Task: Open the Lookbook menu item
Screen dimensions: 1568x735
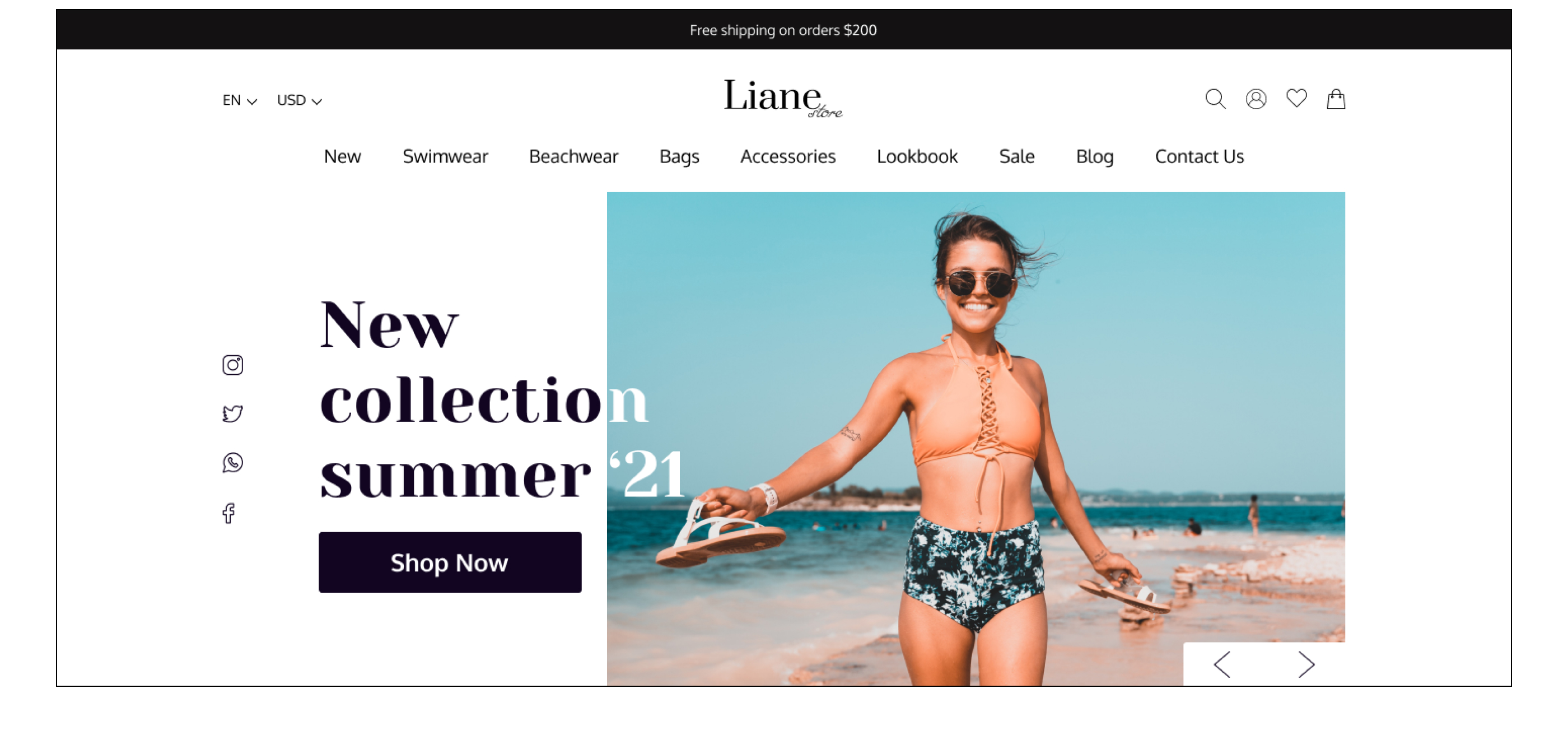Action: click(x=917, y=156)
